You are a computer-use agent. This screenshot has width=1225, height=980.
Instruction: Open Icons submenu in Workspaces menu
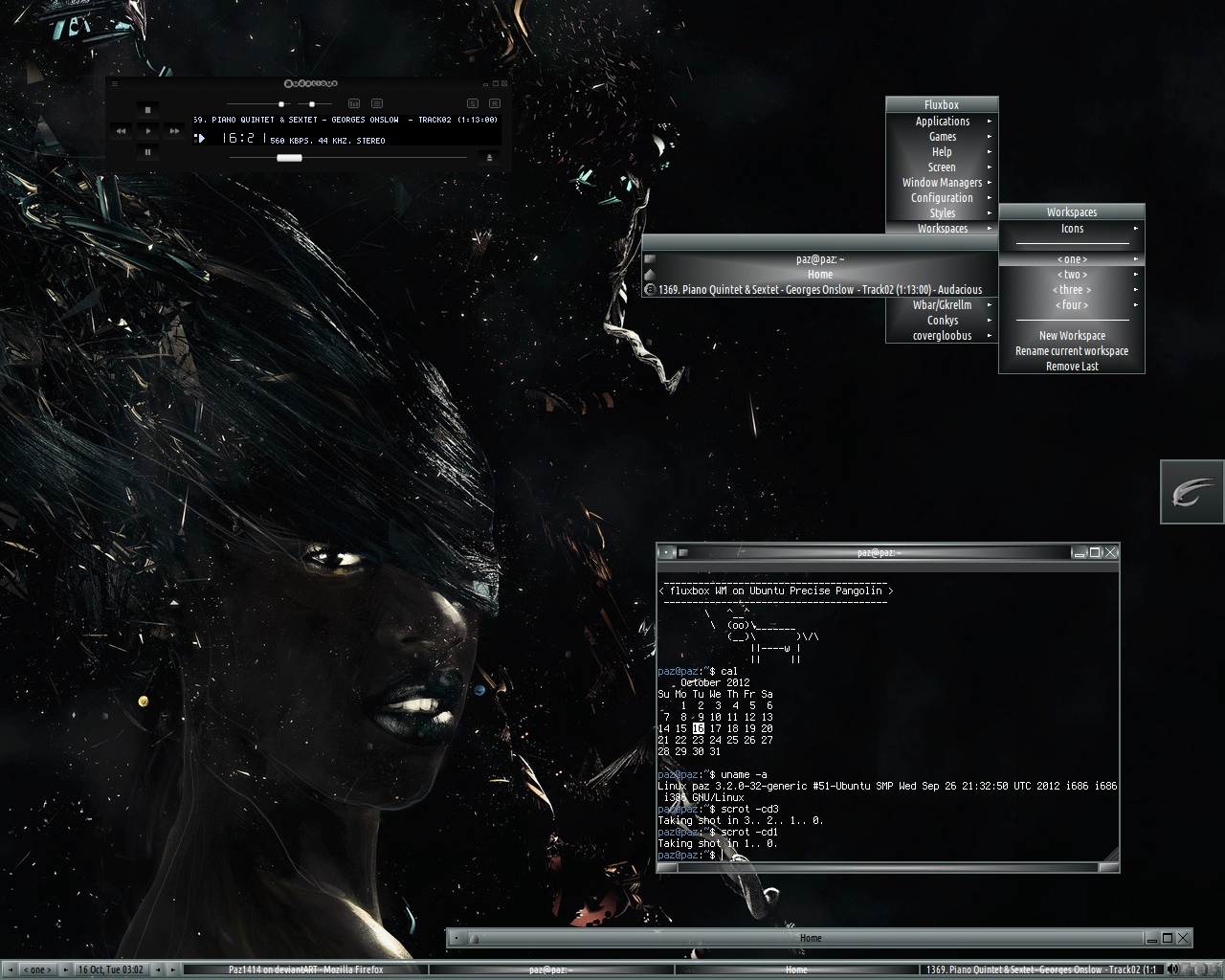click(1072, 229)
